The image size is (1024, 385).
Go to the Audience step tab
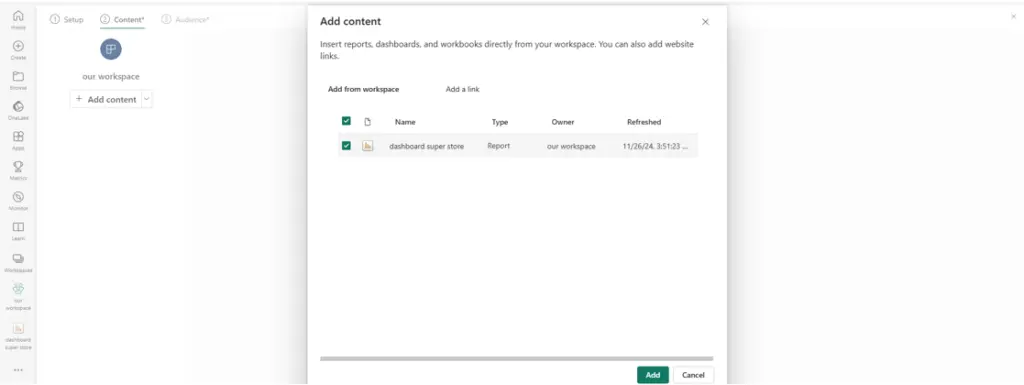tap(185, 20)
